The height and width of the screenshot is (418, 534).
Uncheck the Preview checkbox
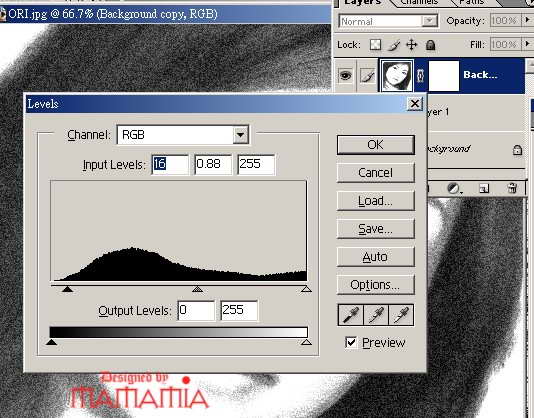tap(351, 342)
